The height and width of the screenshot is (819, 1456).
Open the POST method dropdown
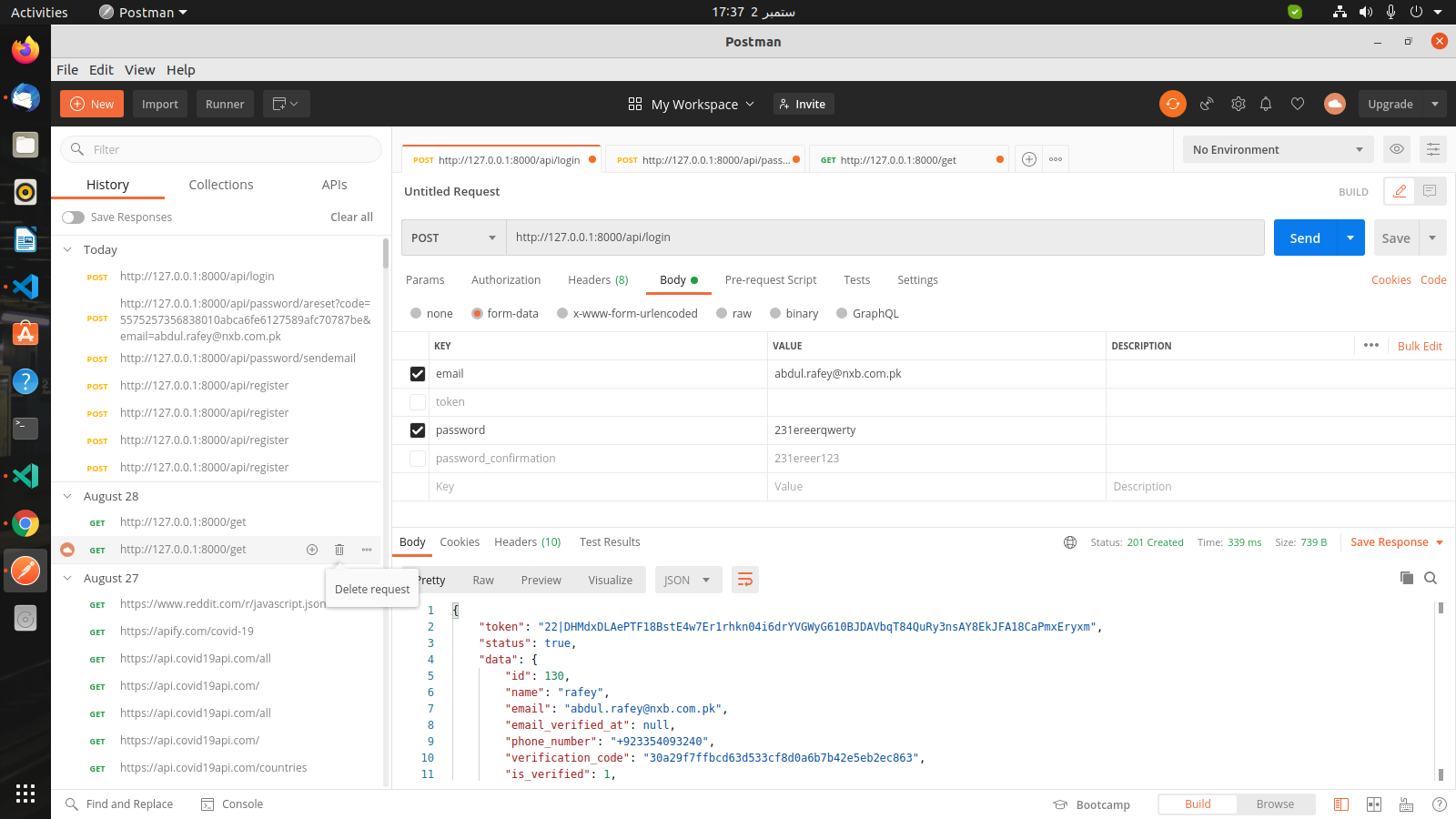[x=452, y=238]
